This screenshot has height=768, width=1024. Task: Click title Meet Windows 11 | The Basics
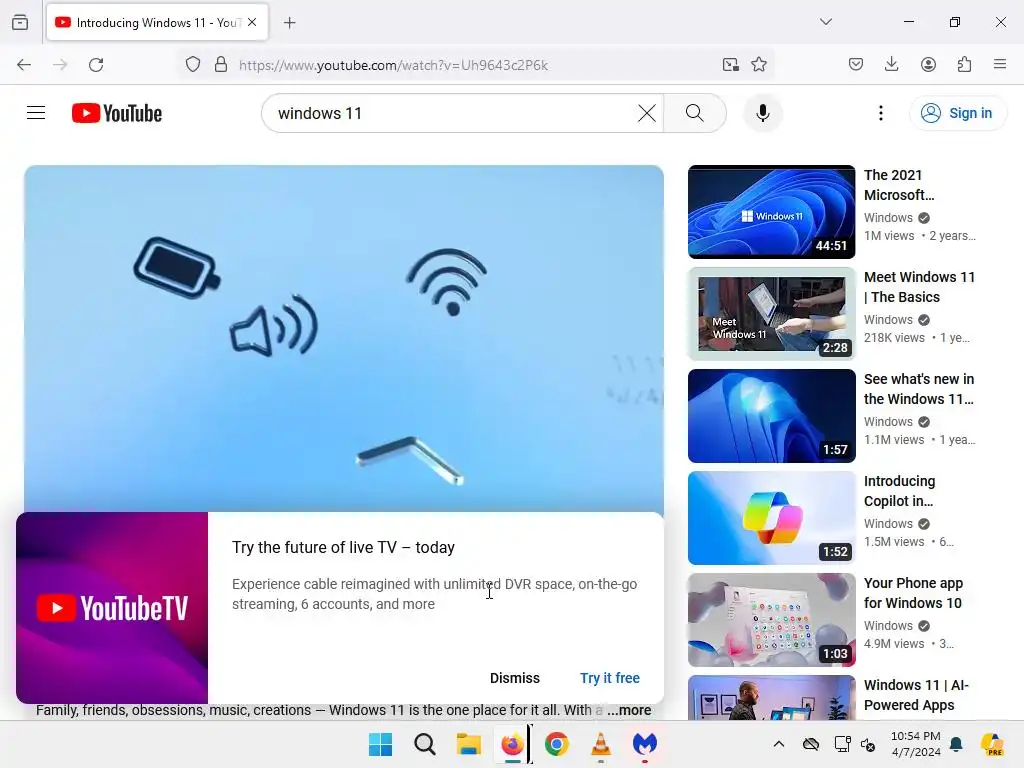click(x=919, y=287)
